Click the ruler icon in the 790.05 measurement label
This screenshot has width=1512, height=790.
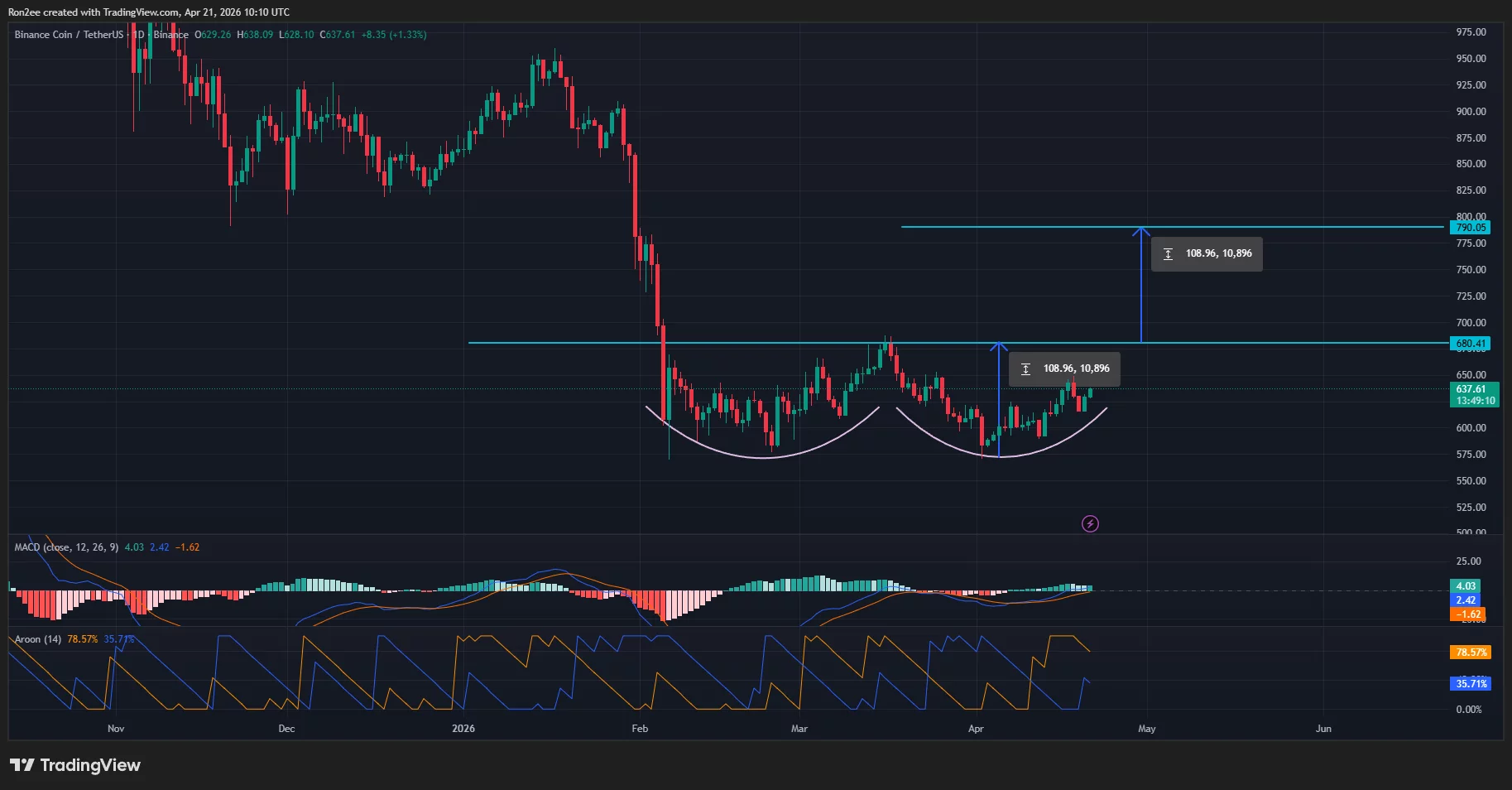pyautogui.click(x=1168, y=254)
